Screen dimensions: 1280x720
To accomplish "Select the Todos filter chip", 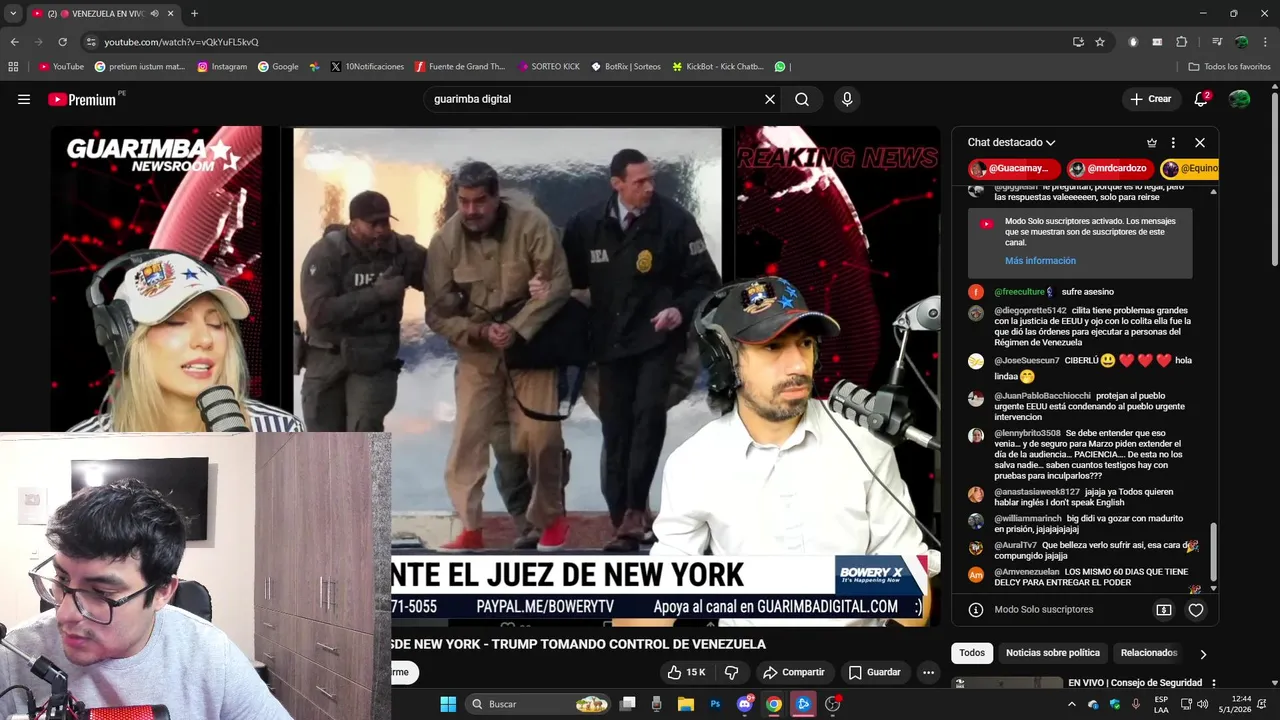I will pyautogui.click(x=972, y=653).
